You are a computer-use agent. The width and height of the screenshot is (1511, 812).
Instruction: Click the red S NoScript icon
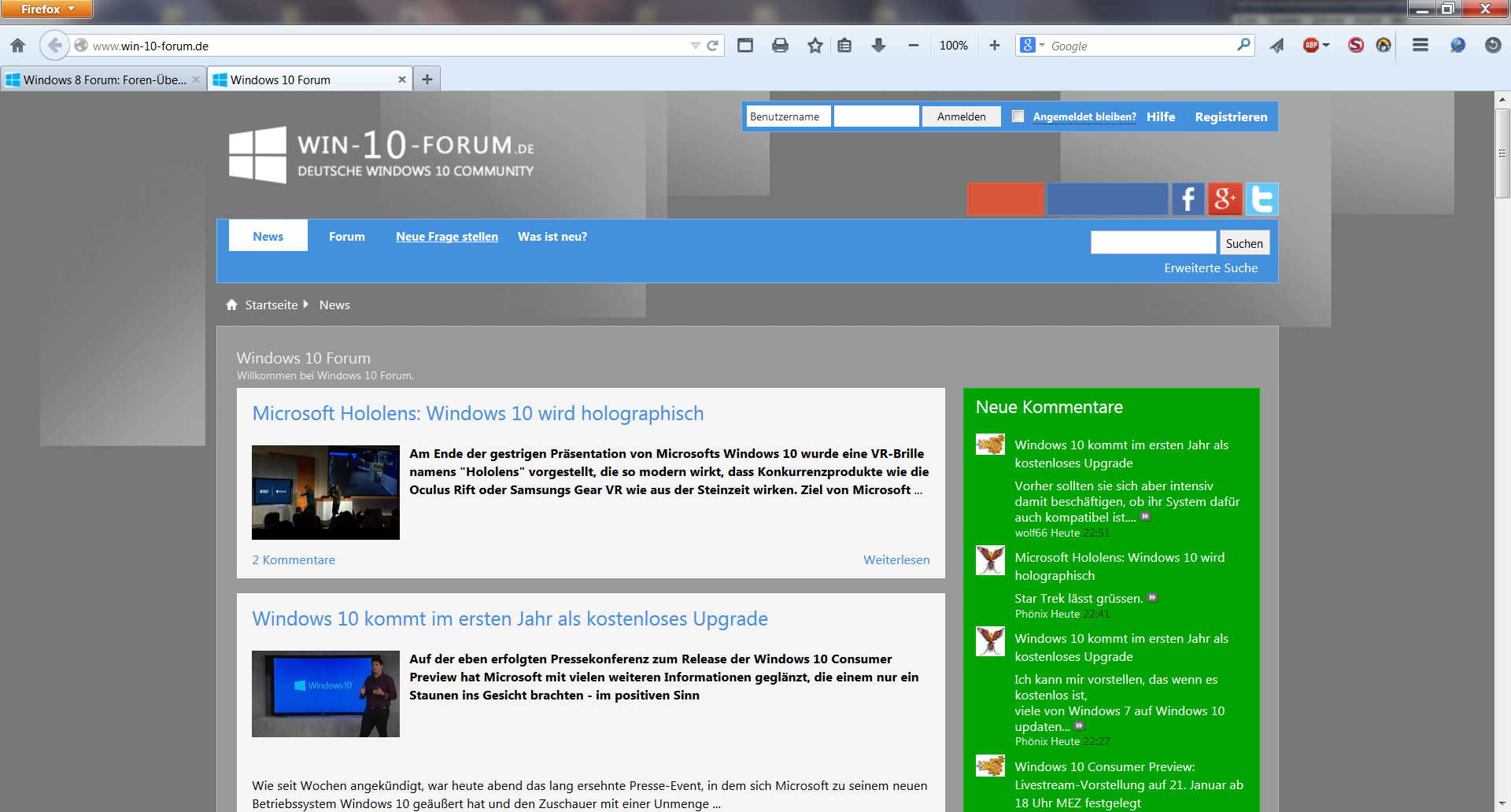(x=1355, y=46)
